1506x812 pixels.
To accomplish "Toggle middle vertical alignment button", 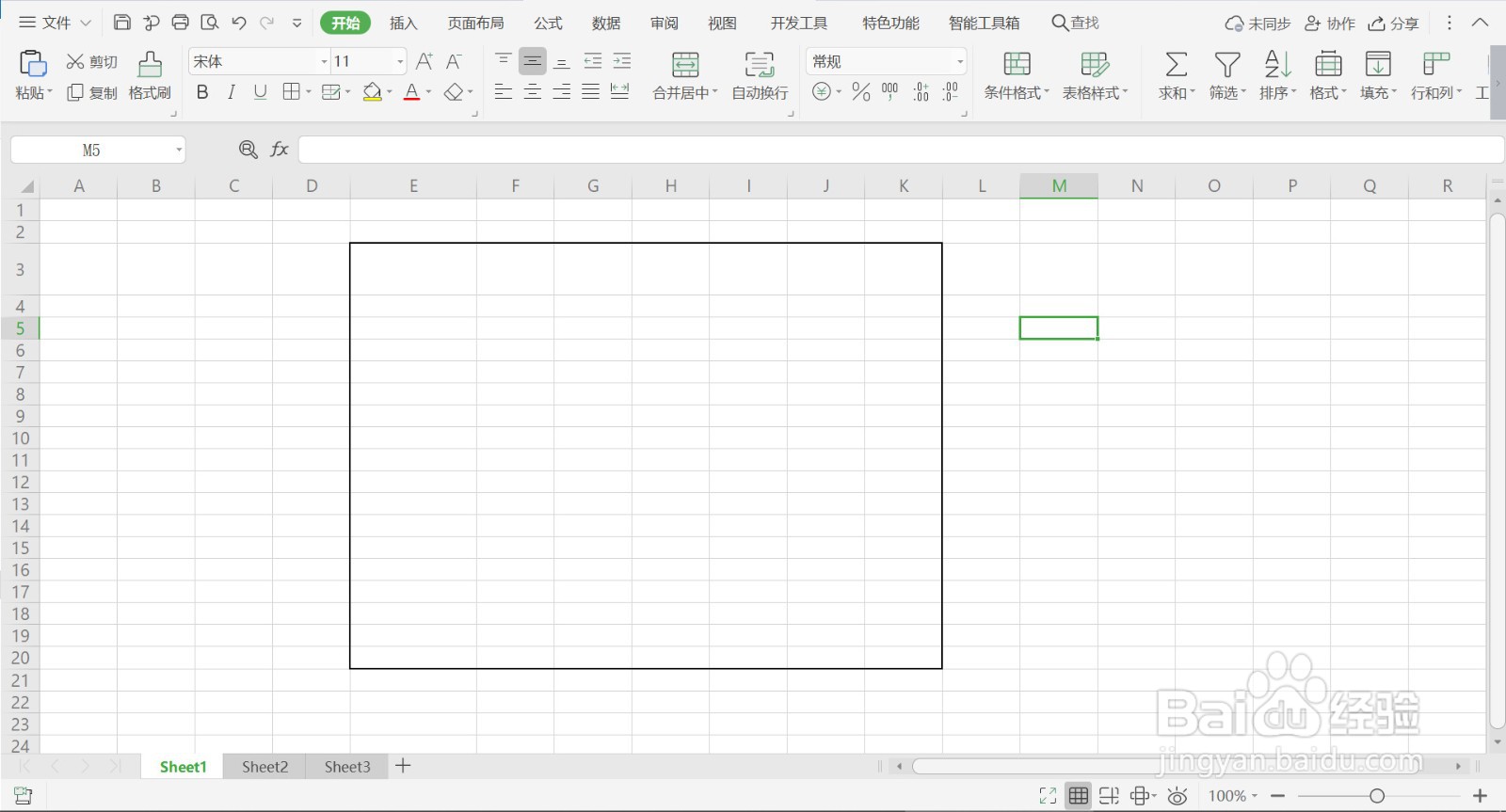I will click(533, 61).
